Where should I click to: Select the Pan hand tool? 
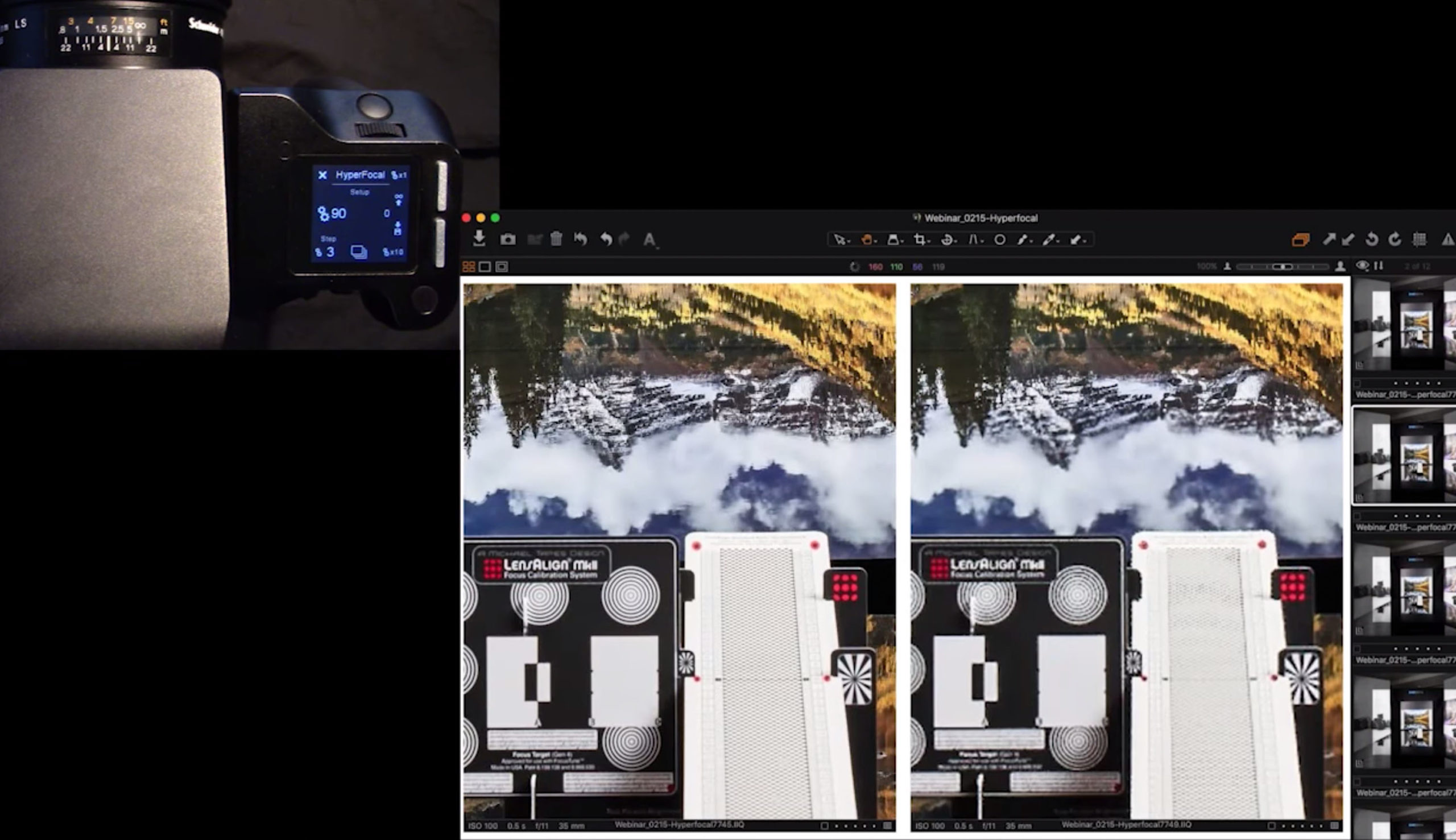[x=868, y=240]
